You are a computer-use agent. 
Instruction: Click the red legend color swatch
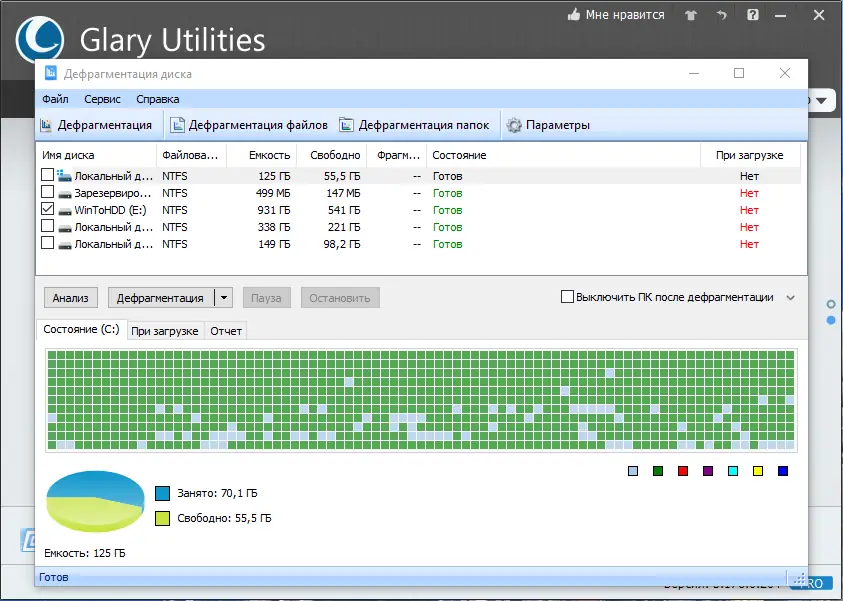(684, 471)
